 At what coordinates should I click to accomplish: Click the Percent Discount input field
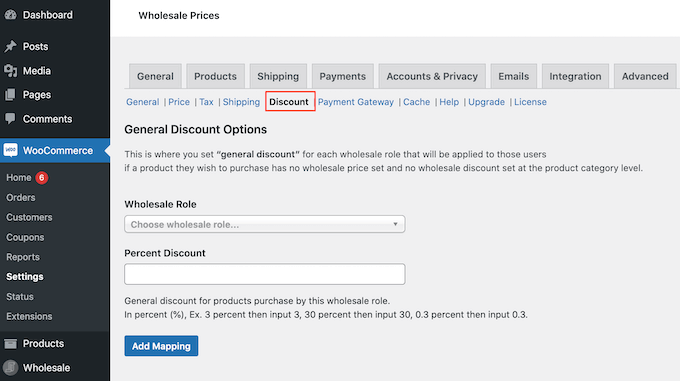tap(265, 274)
